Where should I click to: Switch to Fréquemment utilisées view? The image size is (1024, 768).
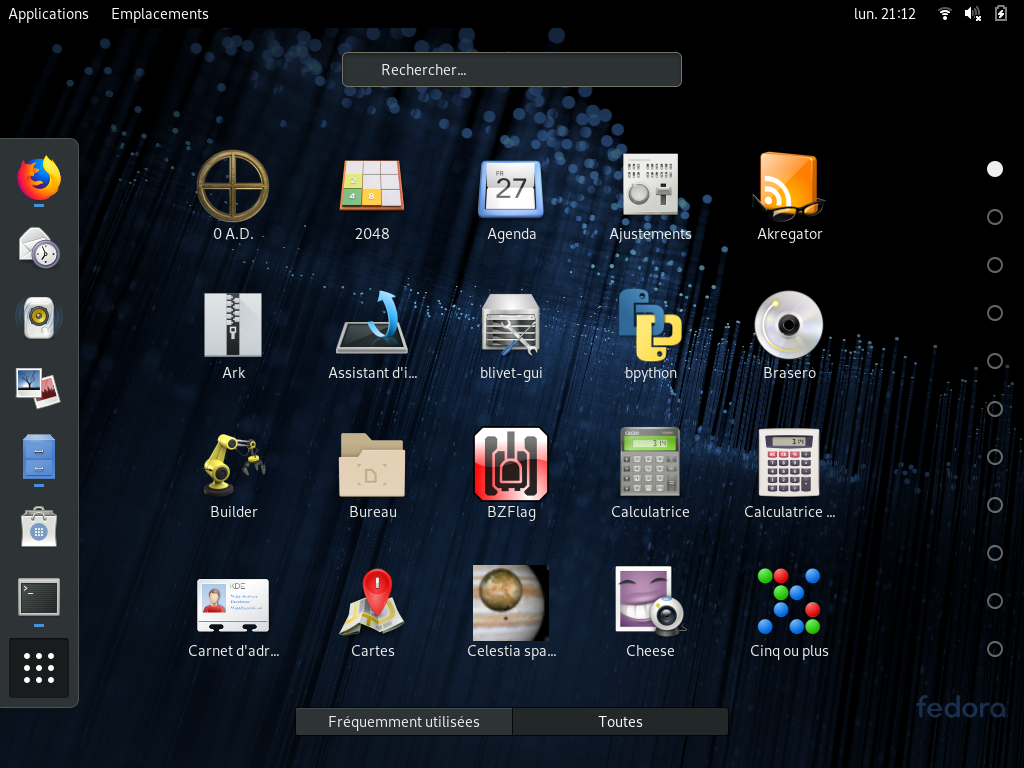pos(404,722)
